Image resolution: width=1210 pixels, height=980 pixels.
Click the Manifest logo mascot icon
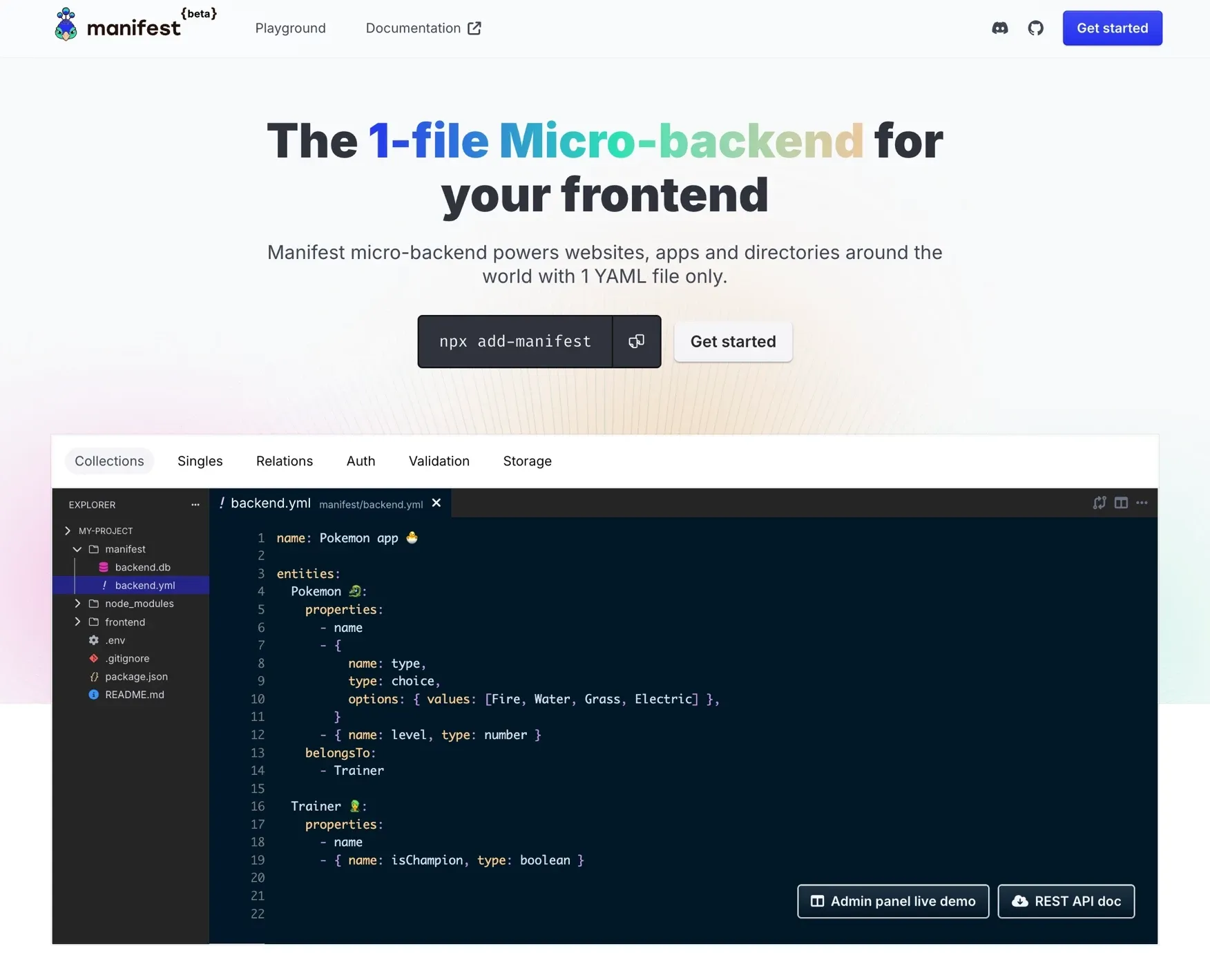pyautogui.click(x=66, y=25)
